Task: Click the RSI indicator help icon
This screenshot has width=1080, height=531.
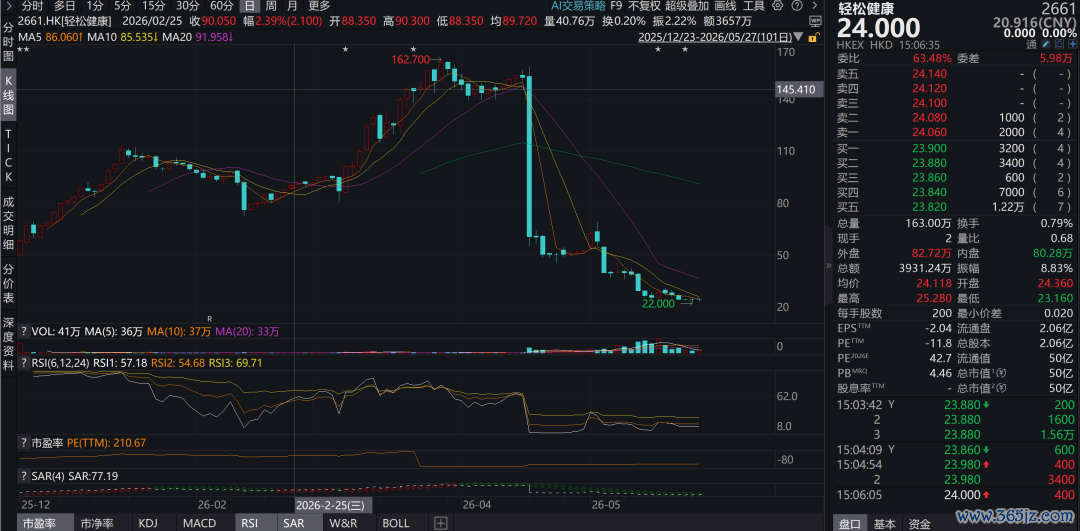Action: point(24,362)
